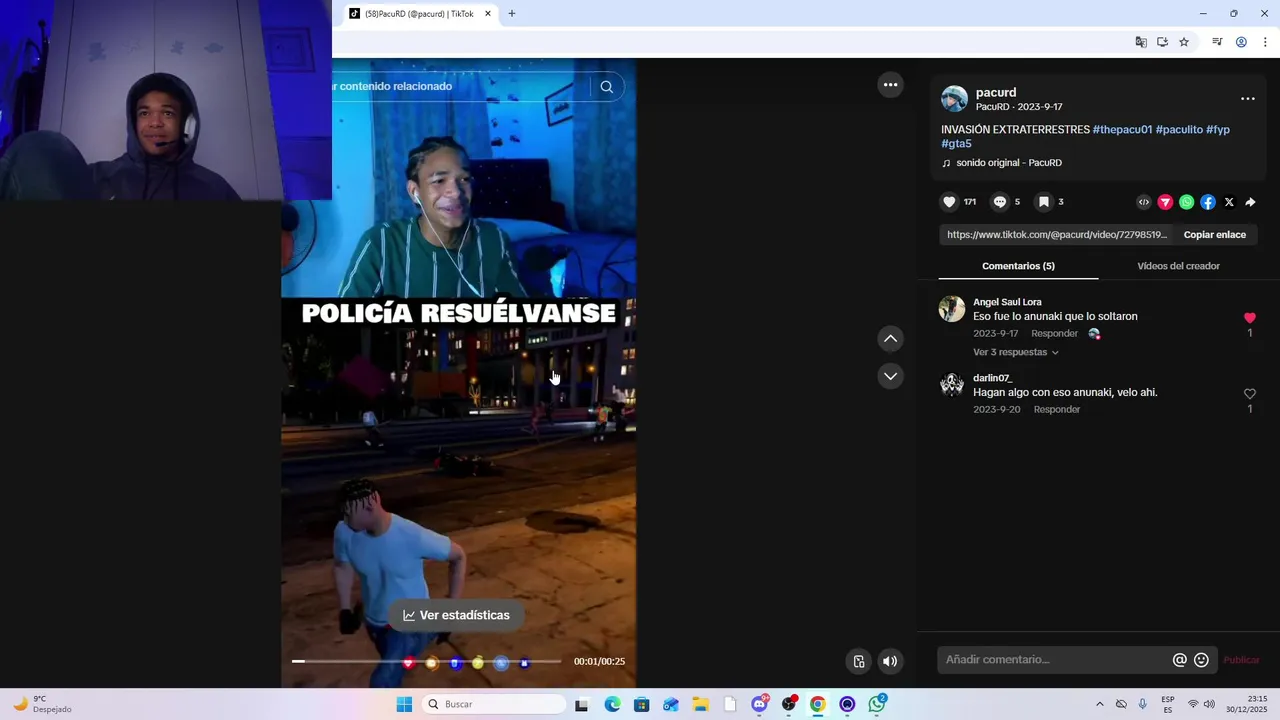Screen dimensions: 1280x720
Task: Click the video URL text field
Action: point(1057,235)
